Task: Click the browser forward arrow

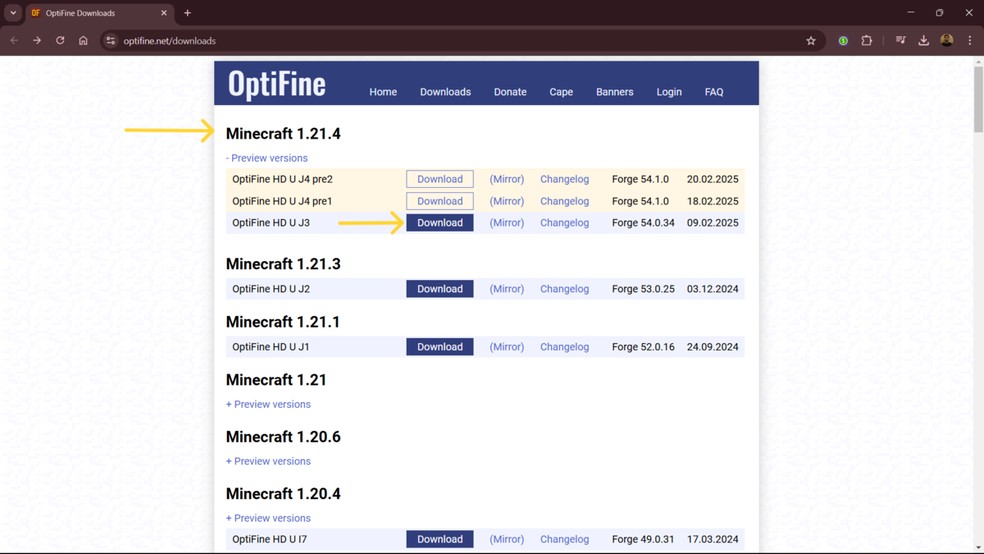Action: [x=37, y=40]
